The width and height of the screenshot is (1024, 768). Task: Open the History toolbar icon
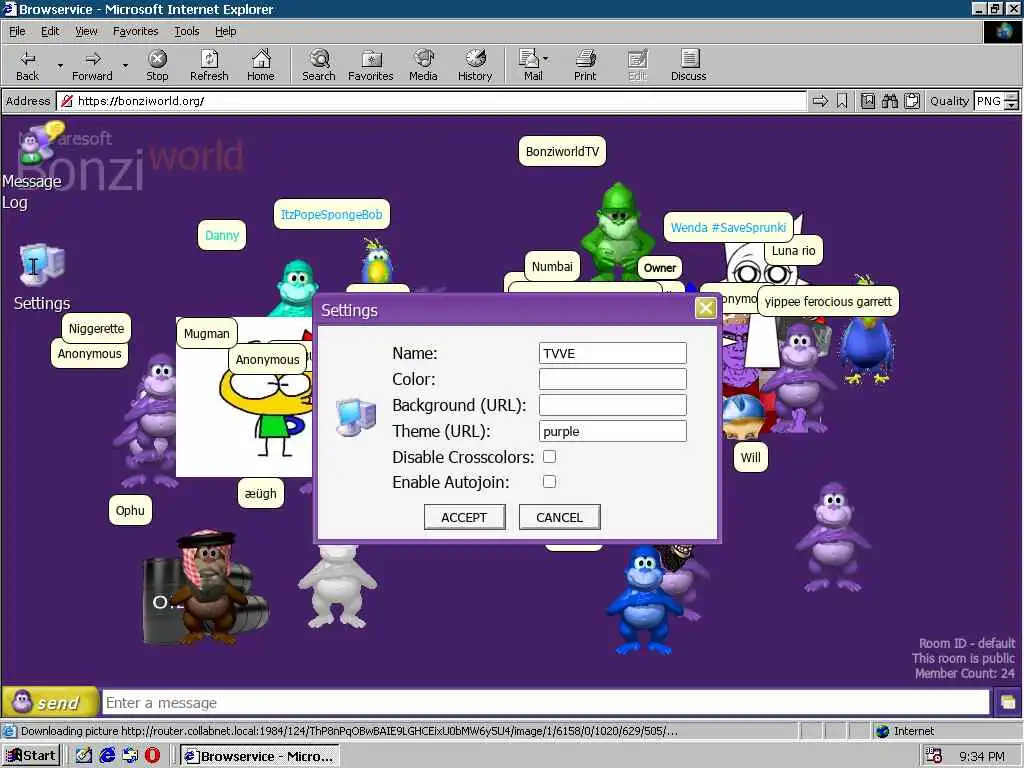pos(475,65)
